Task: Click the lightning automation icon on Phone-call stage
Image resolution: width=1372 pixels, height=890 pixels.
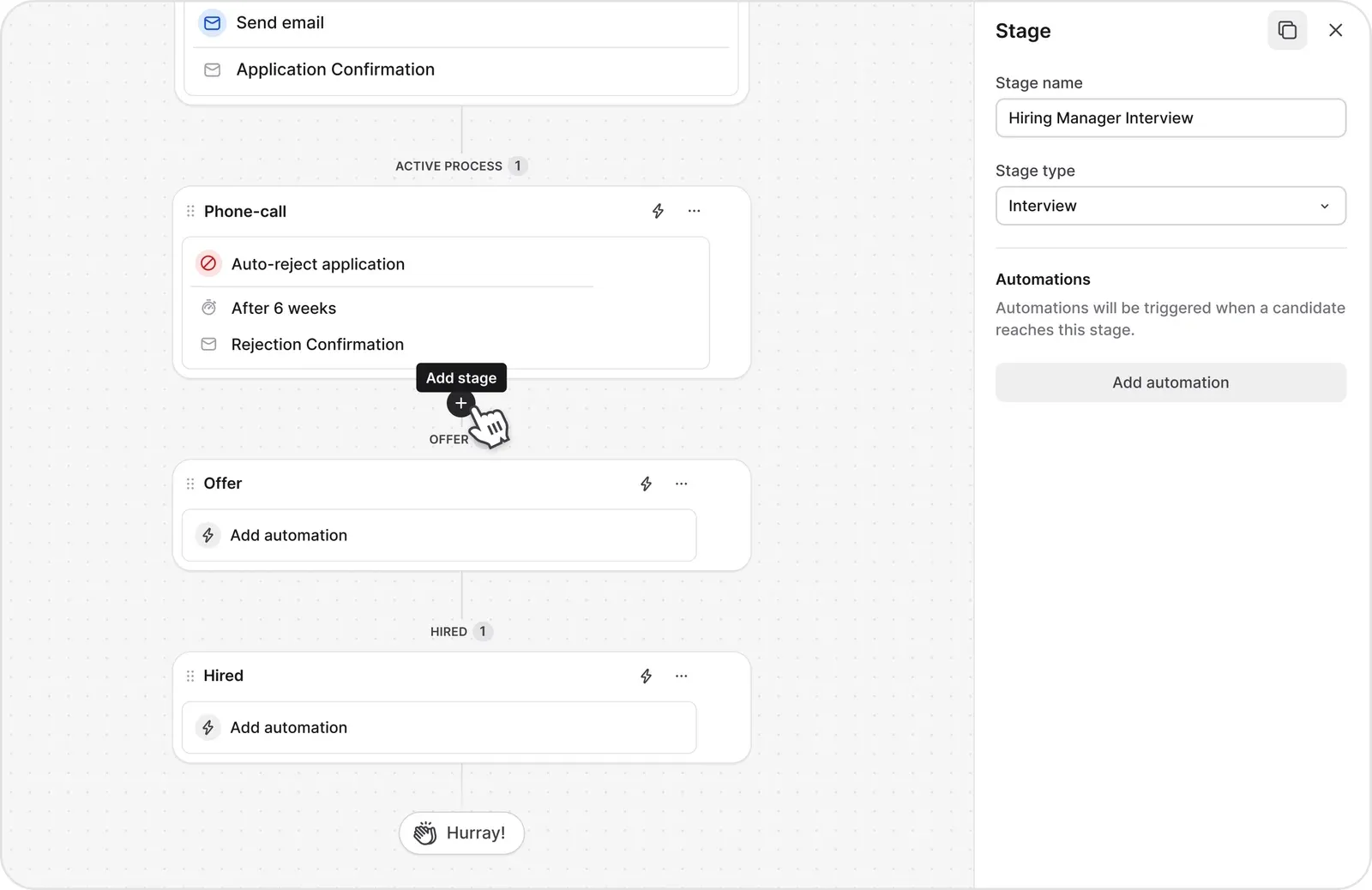Action: tap(658, 211)
